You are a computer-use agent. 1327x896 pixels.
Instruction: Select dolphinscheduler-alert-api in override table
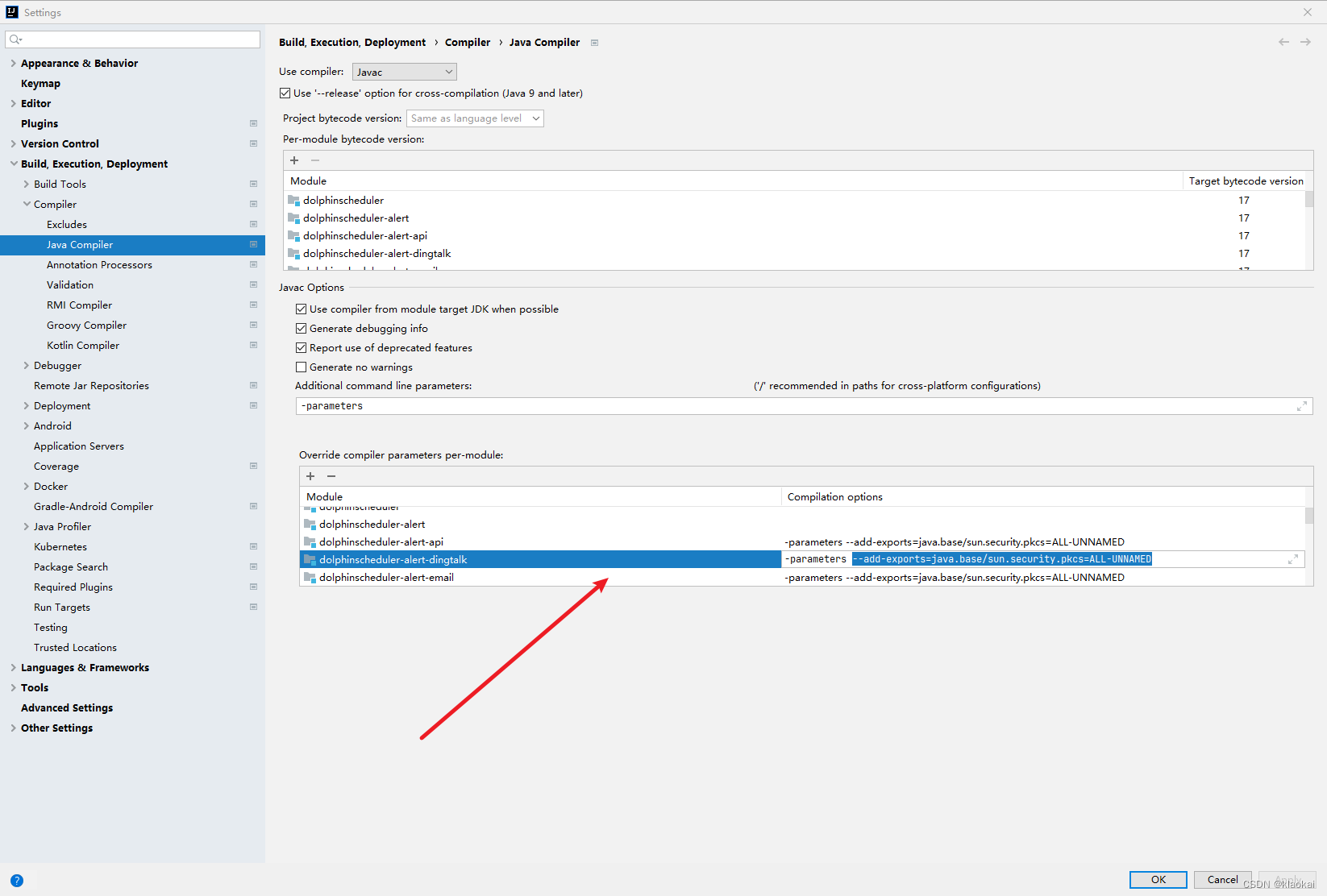click(x=541, y=541)
